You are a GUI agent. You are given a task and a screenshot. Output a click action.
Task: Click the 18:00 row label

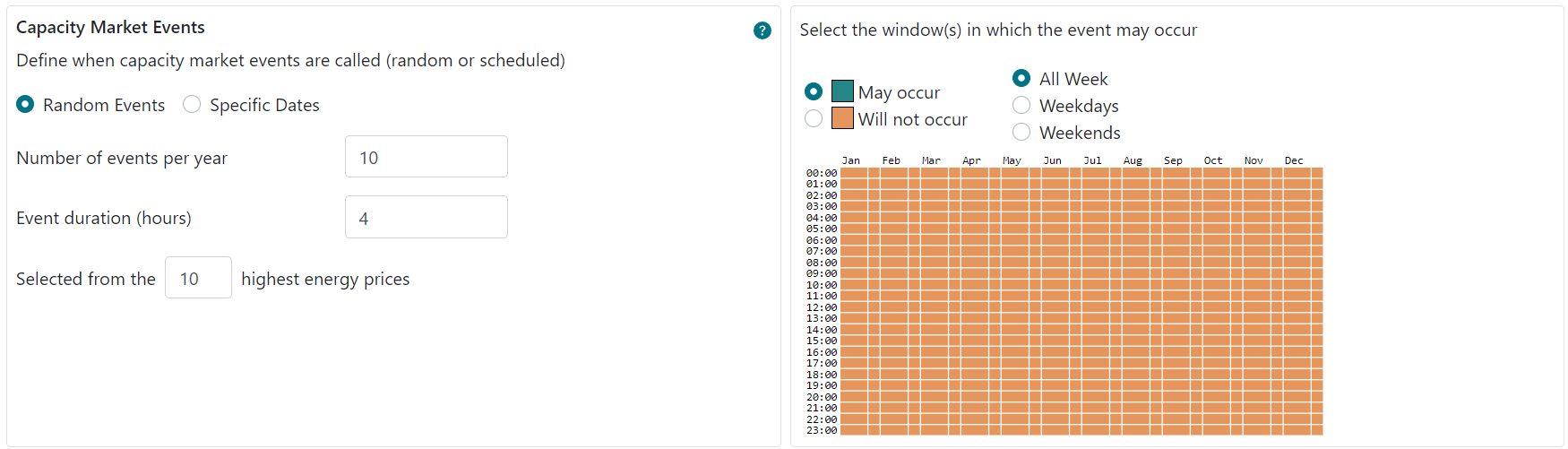tap(822, 375)
